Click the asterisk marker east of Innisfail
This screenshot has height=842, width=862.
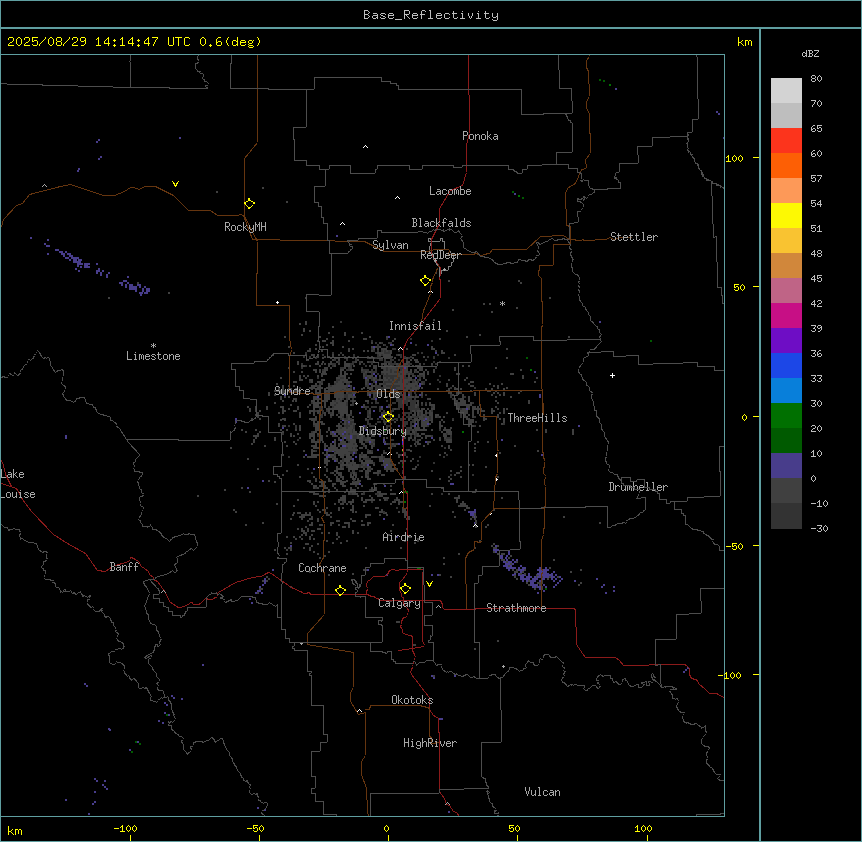502,303
